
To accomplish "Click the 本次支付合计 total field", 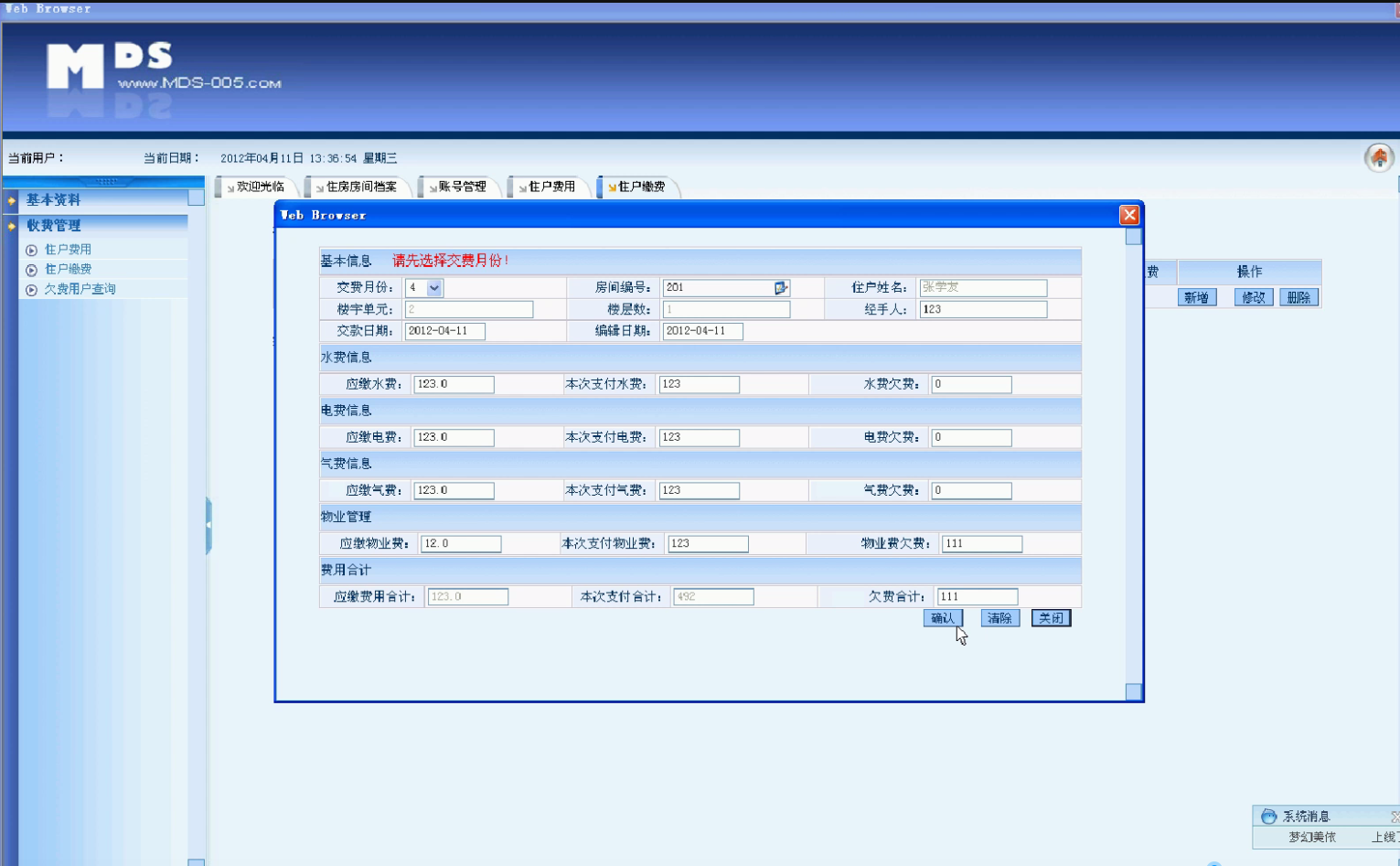I will click(713, 596).
